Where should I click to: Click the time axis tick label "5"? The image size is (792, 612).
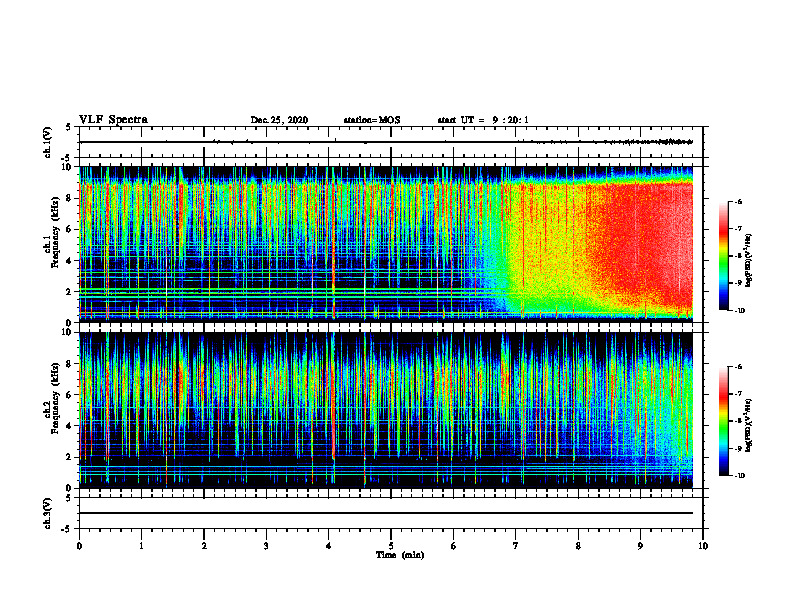(x=391, y=546)
